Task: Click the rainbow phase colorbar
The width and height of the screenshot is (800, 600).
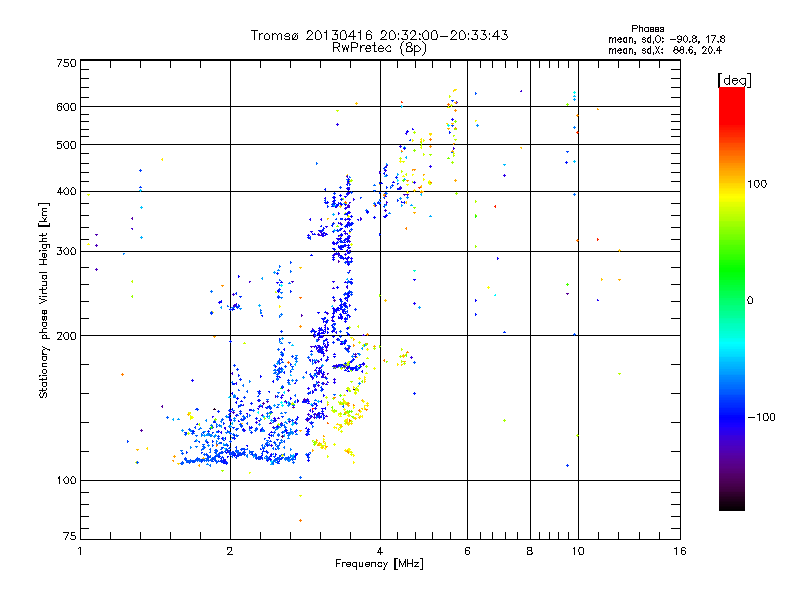Action: (732, 298)
